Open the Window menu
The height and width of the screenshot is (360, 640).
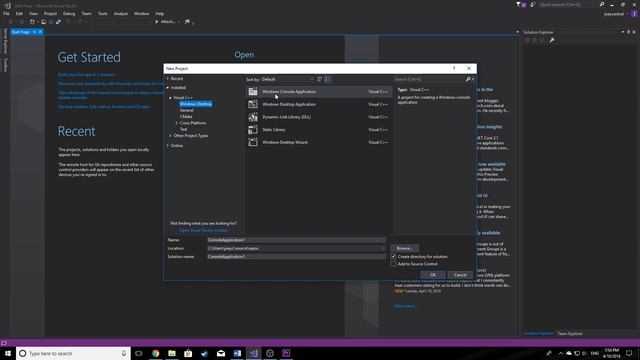142,13
